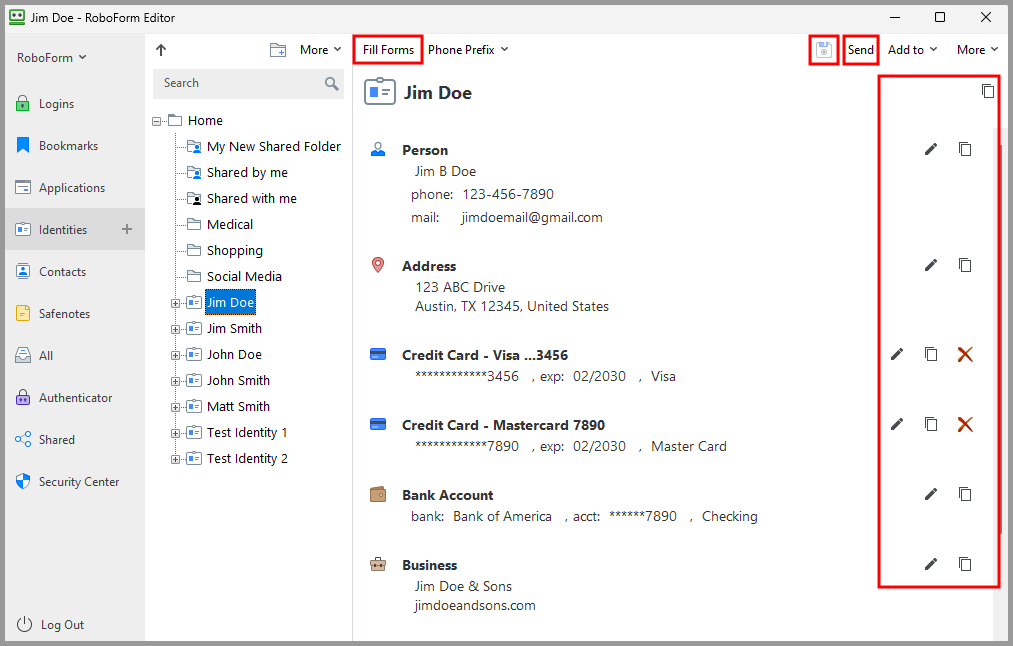Expand John Doe tree node
Screen dimensions: 1013x646
click(175, 355)
